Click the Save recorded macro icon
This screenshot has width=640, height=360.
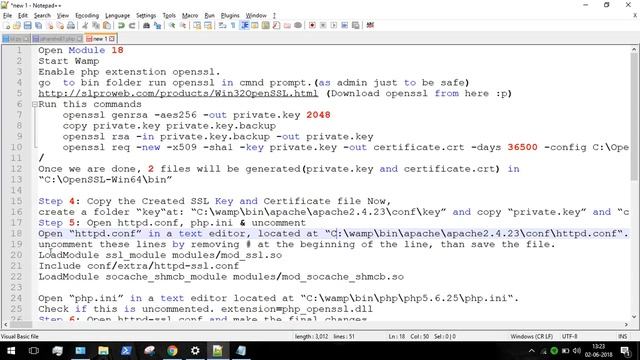click(356, 25)
